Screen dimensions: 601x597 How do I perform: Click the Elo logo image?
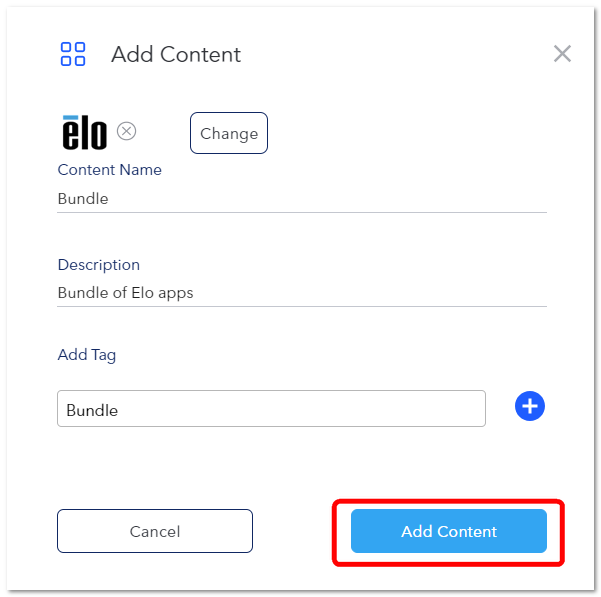pos(84,132)
